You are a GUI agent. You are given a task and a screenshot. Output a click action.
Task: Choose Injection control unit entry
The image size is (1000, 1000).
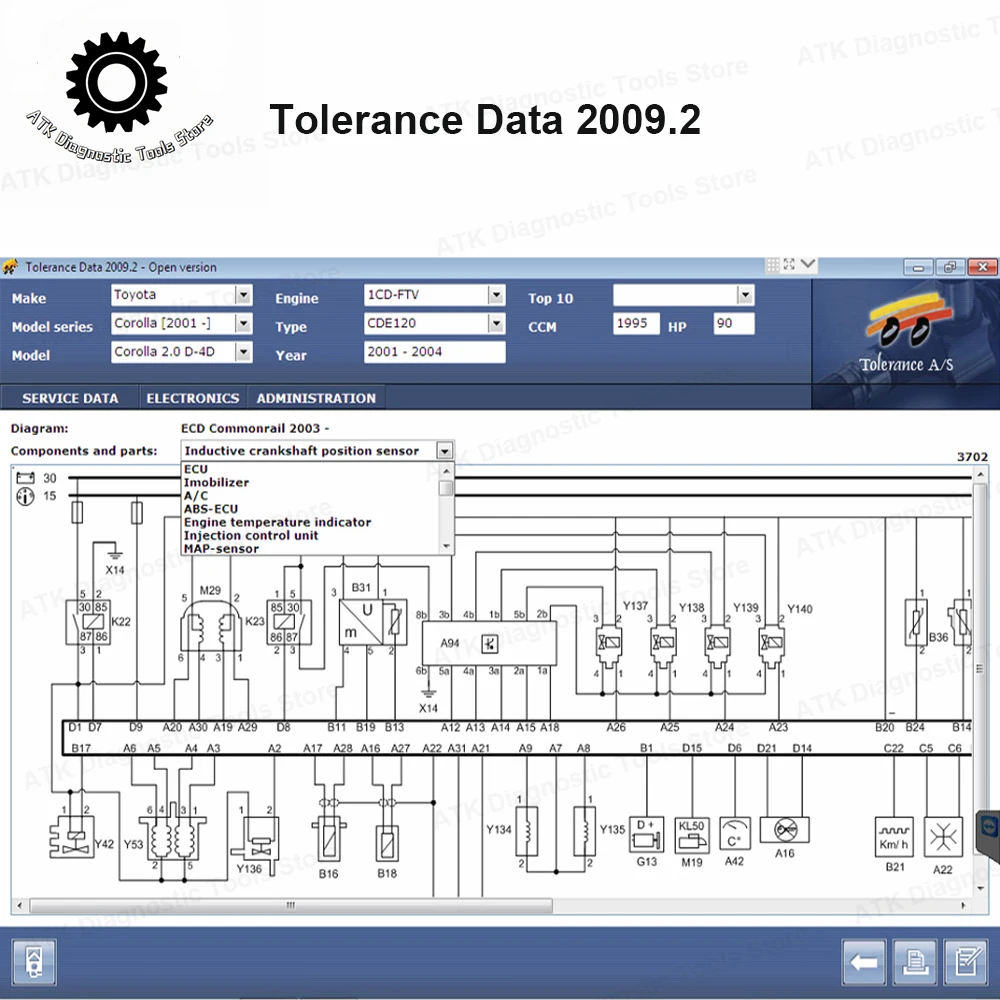(251, 536)
